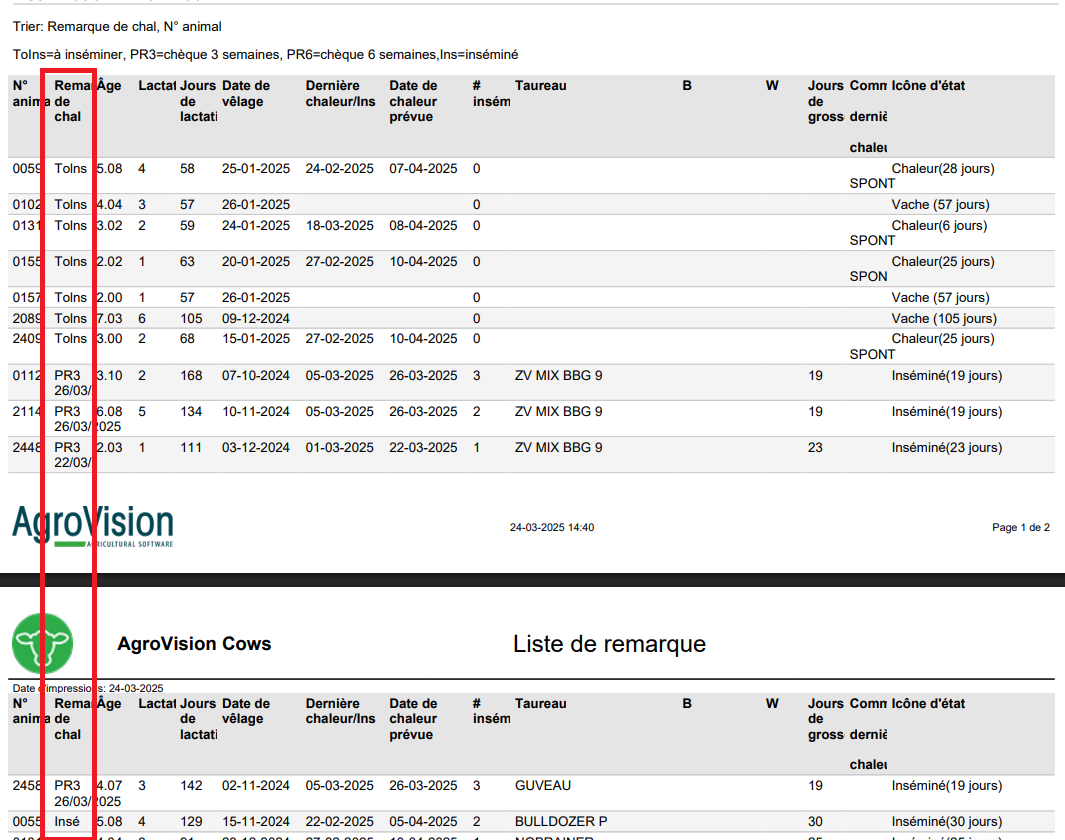Select expected heat date '22-03-2025'
This screenshot has height=840, width=1065.
point(423,448)
